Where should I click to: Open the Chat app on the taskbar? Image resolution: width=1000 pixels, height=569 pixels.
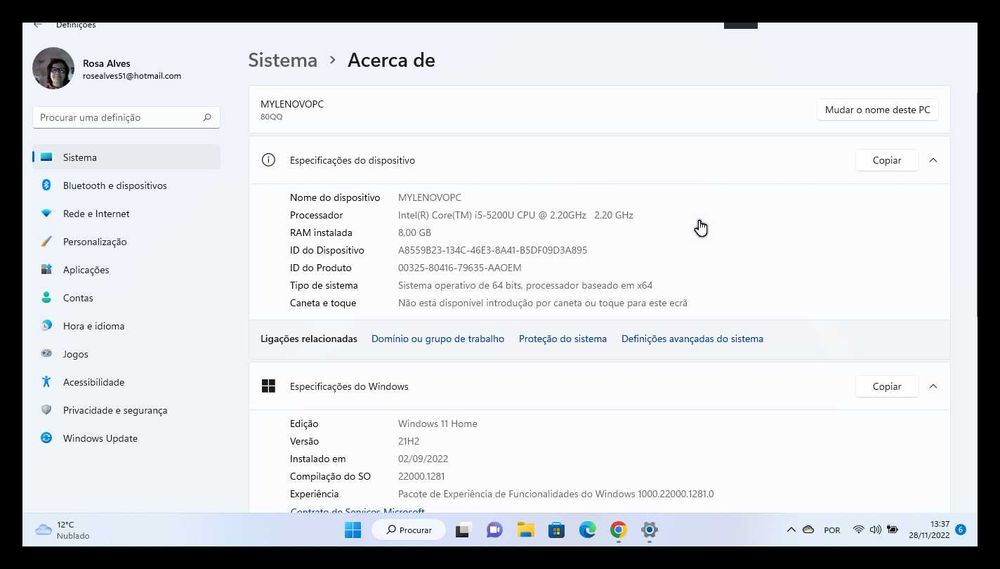tap(494, 529)
